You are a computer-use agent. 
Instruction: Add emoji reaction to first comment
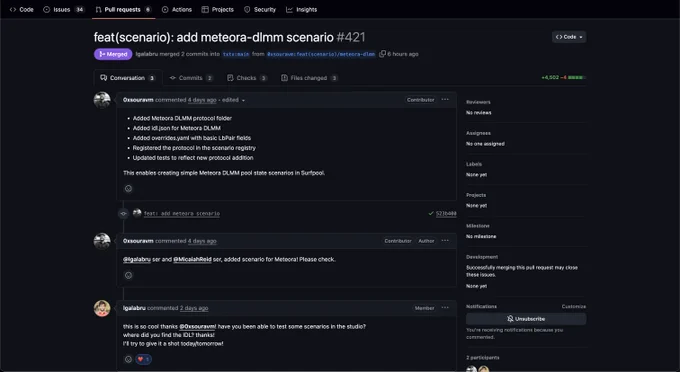[128, 189]
